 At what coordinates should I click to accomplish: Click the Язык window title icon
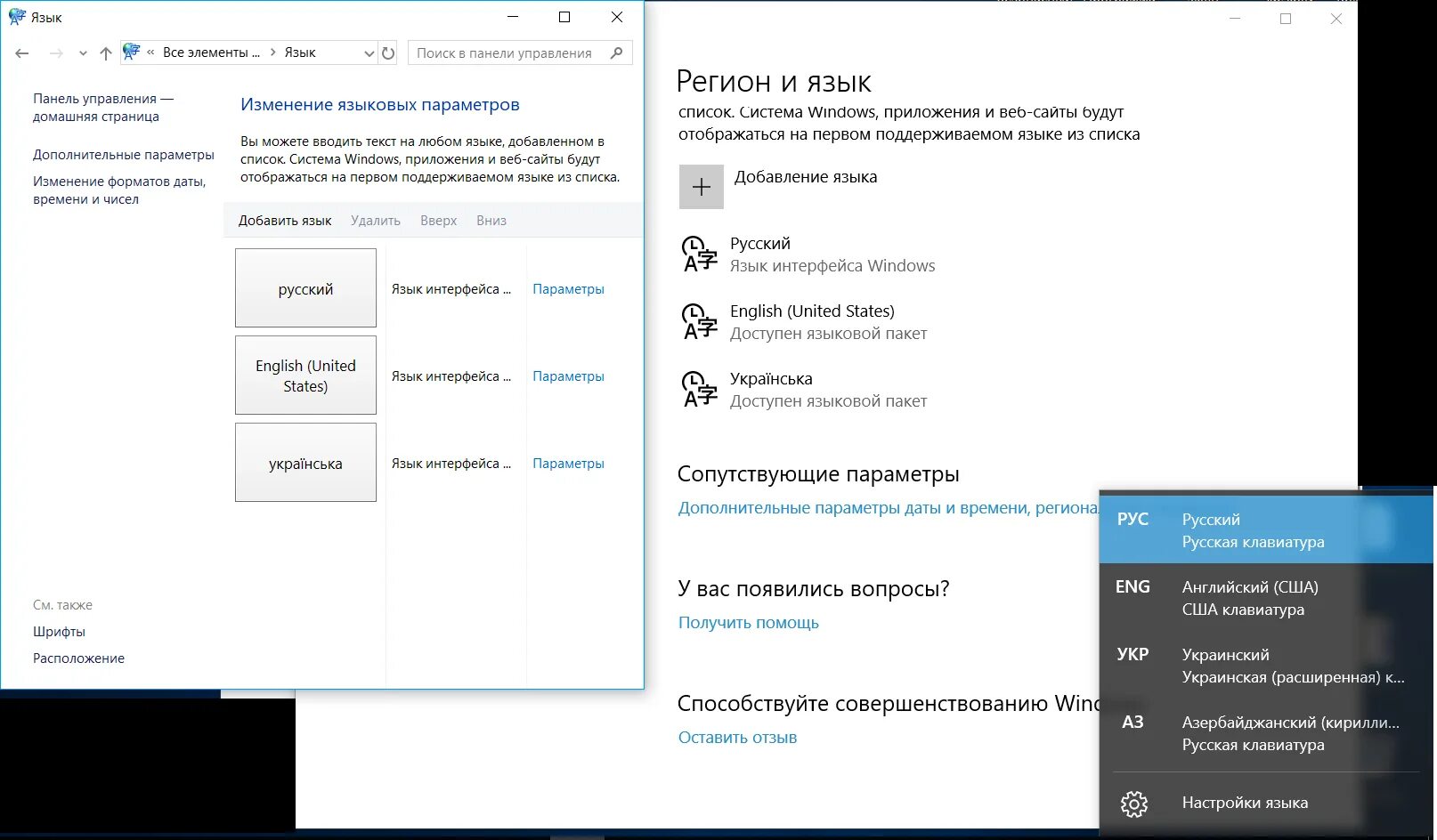(17, 17)
